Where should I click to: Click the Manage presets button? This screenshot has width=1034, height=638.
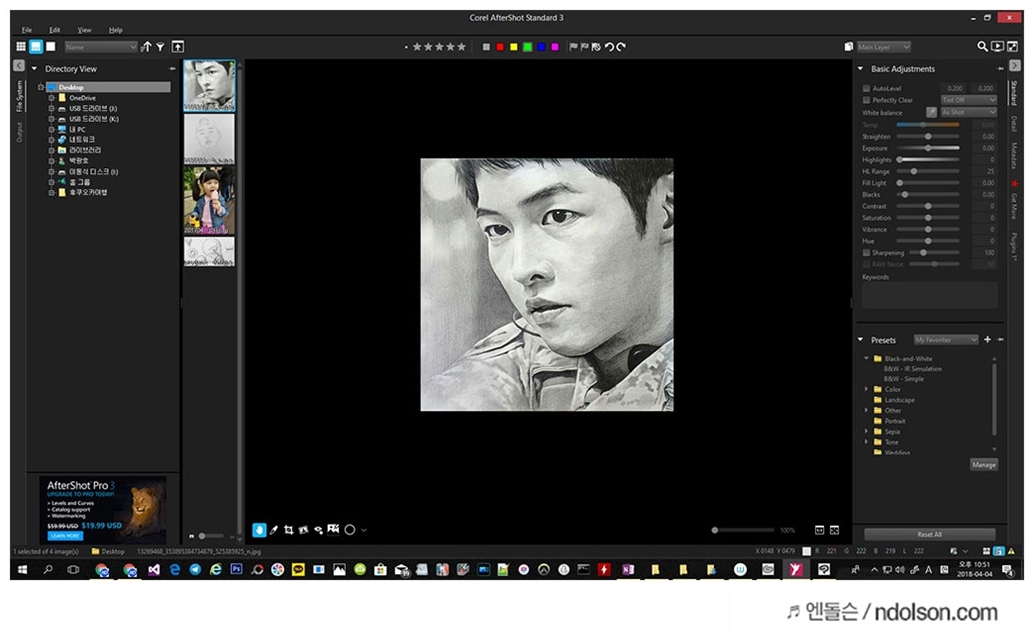pyautogui.click(x=983, y=464)
